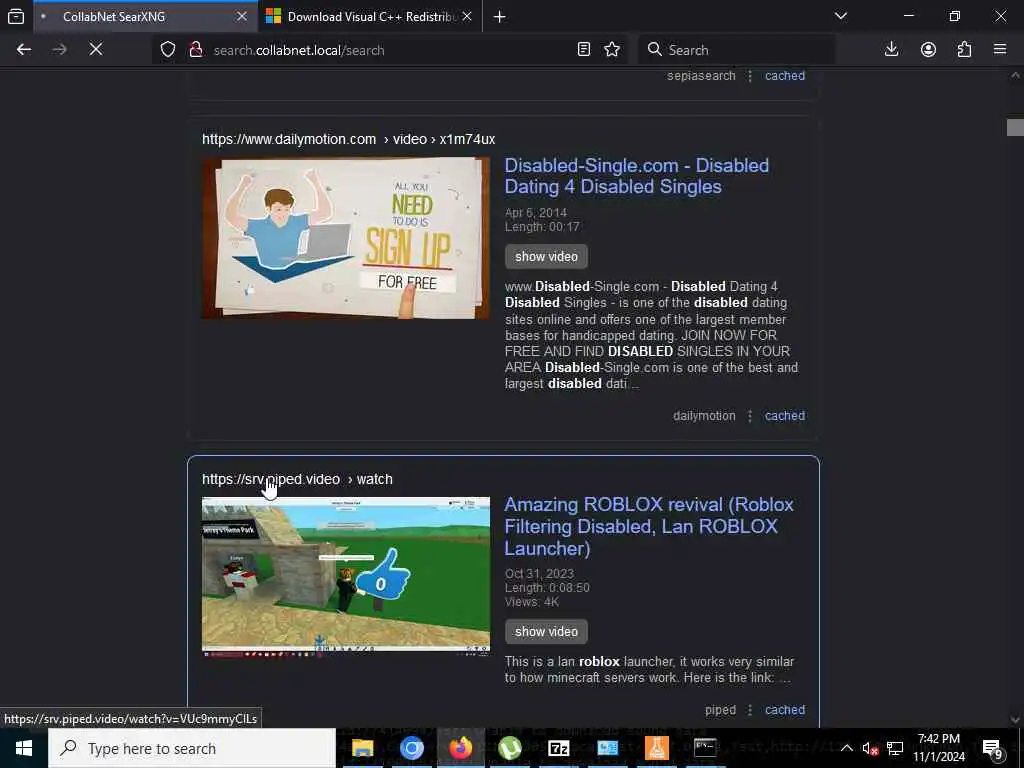This screenshot has height=768, width=1024.
Task: Focus the address bar URL field
Action: (392, 50)
